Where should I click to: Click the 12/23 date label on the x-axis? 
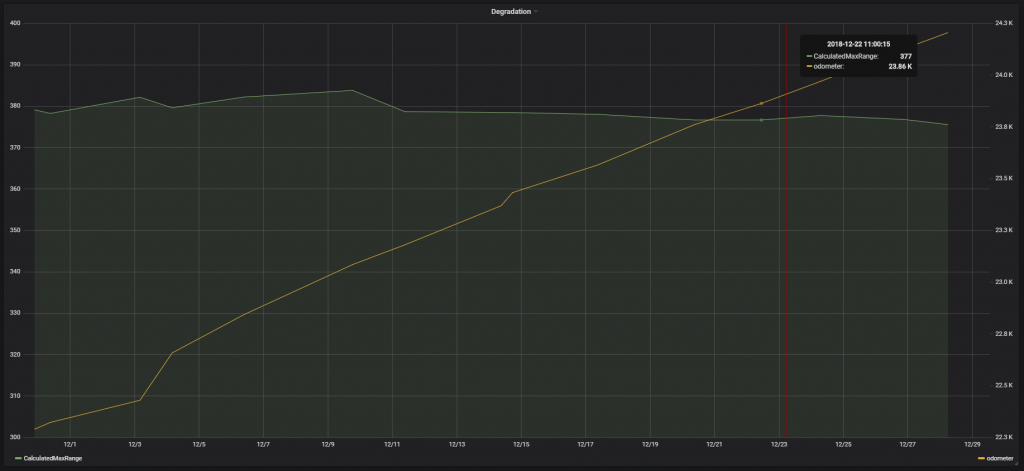click(779, 443)
